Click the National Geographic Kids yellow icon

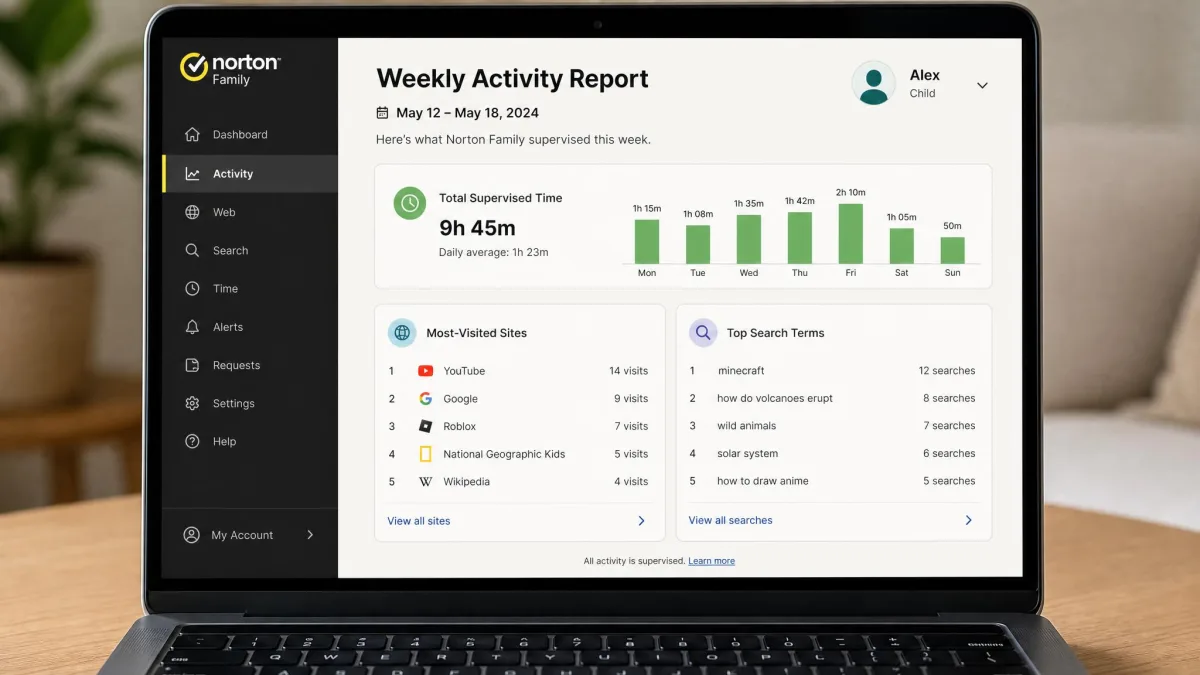[x=425, y=454]
